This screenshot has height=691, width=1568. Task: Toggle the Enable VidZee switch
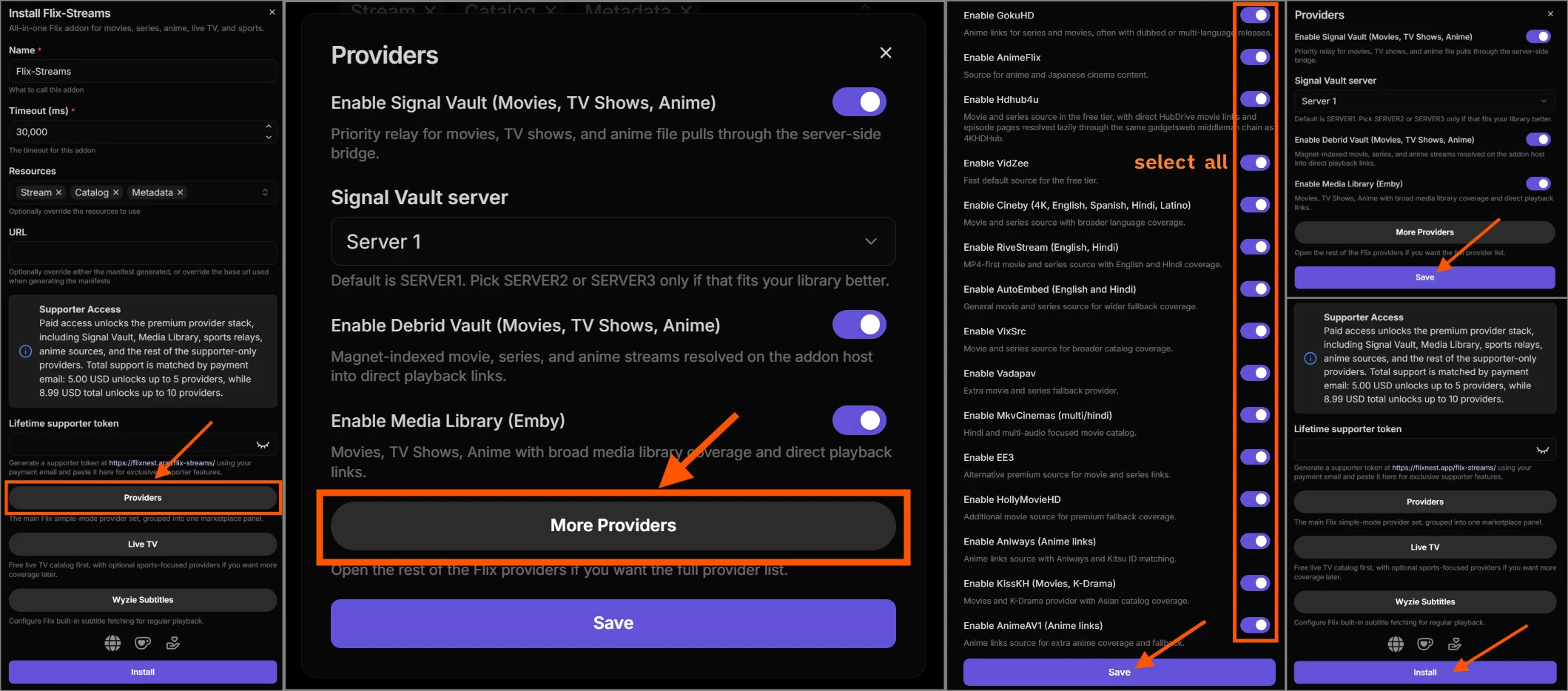pos(1255,163)
